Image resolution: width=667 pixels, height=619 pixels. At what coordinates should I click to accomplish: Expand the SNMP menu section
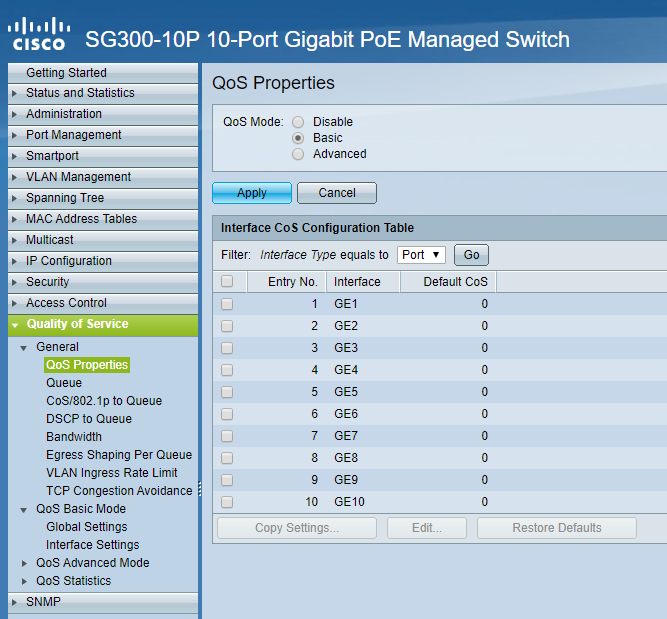[x=44, y=602]
